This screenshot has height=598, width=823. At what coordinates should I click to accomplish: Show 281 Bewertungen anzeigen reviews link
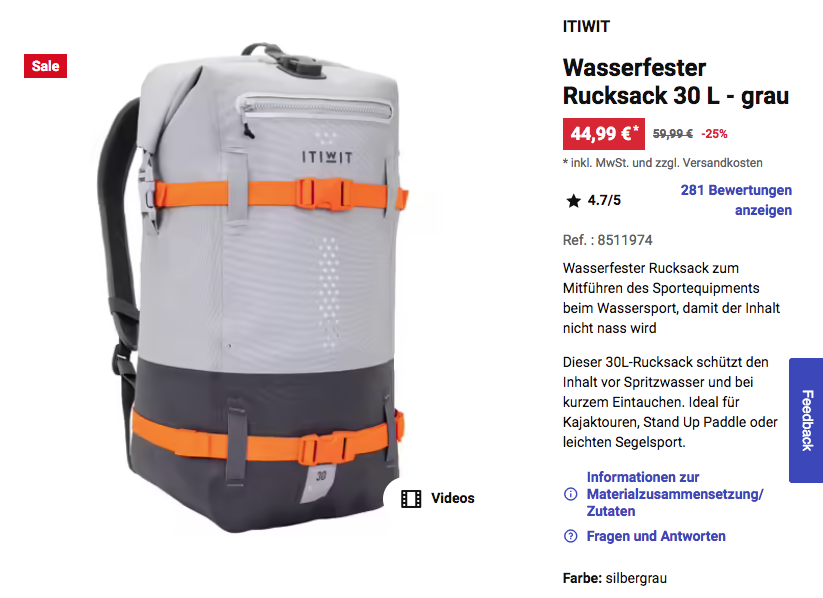pos(736,200)
